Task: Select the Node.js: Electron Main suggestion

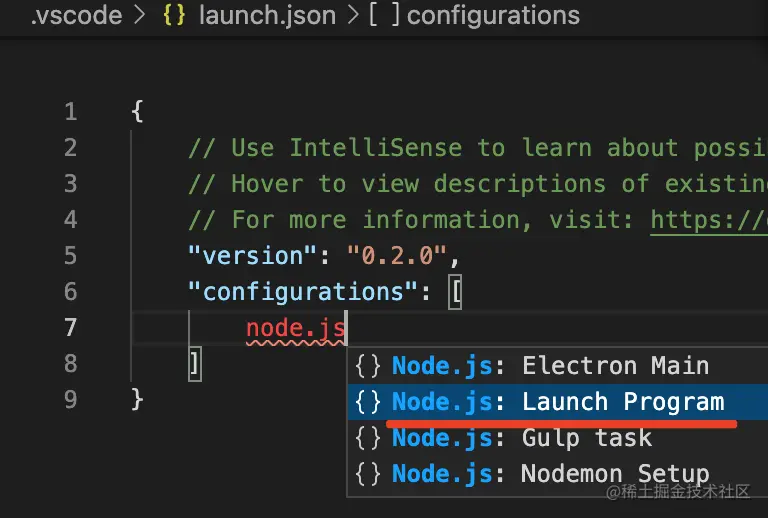Action: coord(557,366)
